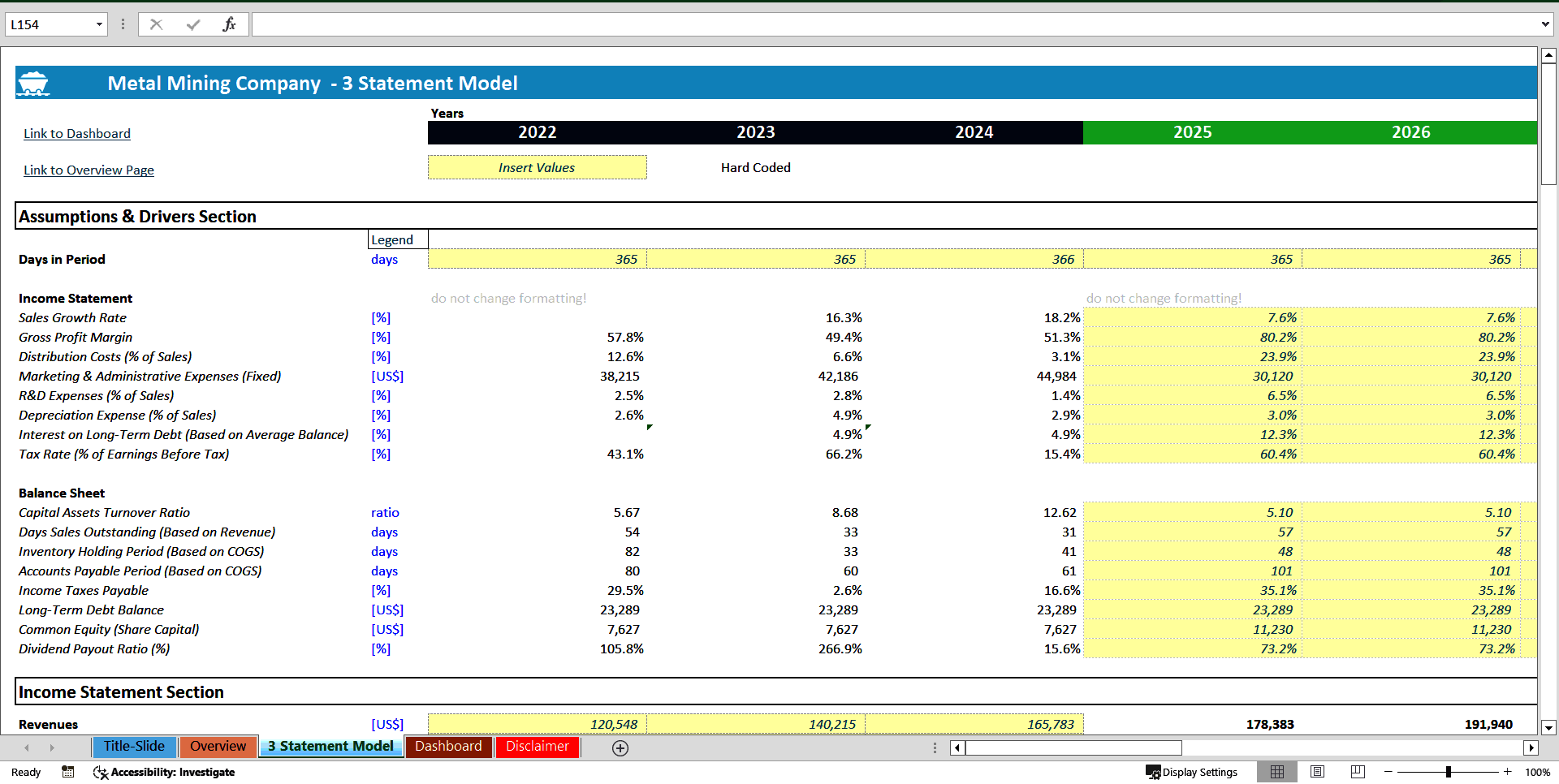Click the Enter checkmark formula bar icon
1559x784 pixels.
pyautogui.click(x=193, y=24)
